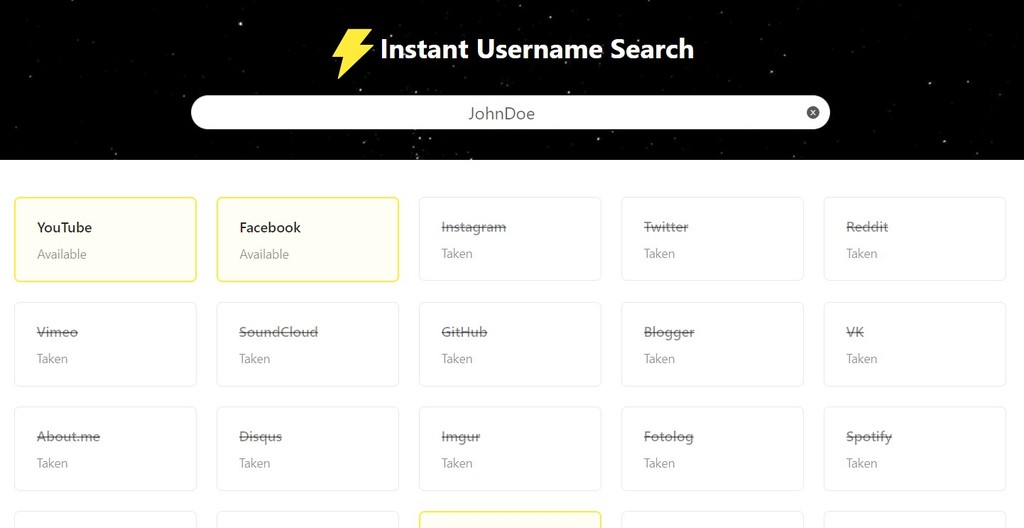Viewport: 1024px width, 528px height.
Task: Select the taken Reddit card
Action: pos(915,239)
